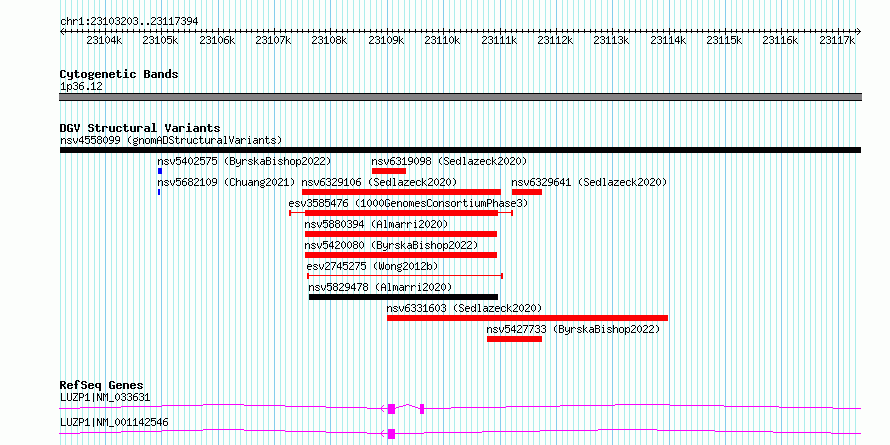890x445 pixels.
Task: Open the nsv5420080 (ByrskaBishop2022) label
Action: 391,245
